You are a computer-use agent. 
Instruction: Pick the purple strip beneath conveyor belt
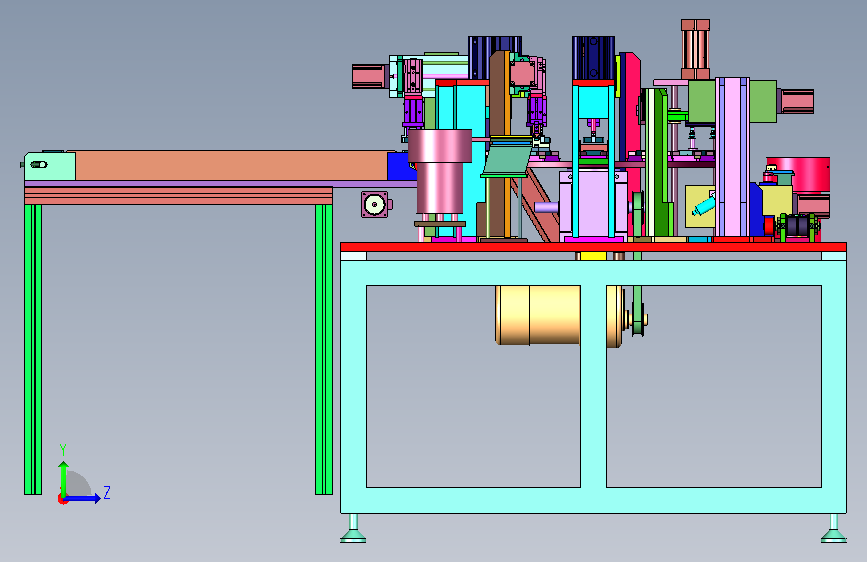[220, 184]
